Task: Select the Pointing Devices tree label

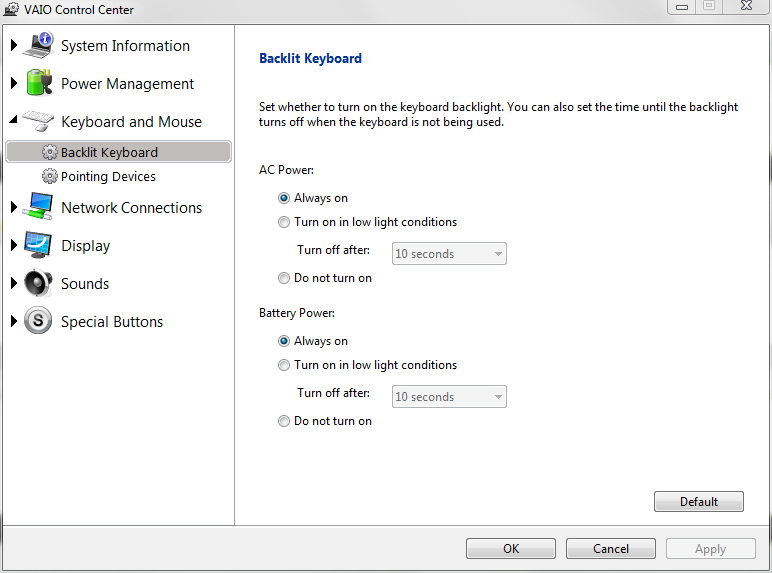Action: point(108,176)
